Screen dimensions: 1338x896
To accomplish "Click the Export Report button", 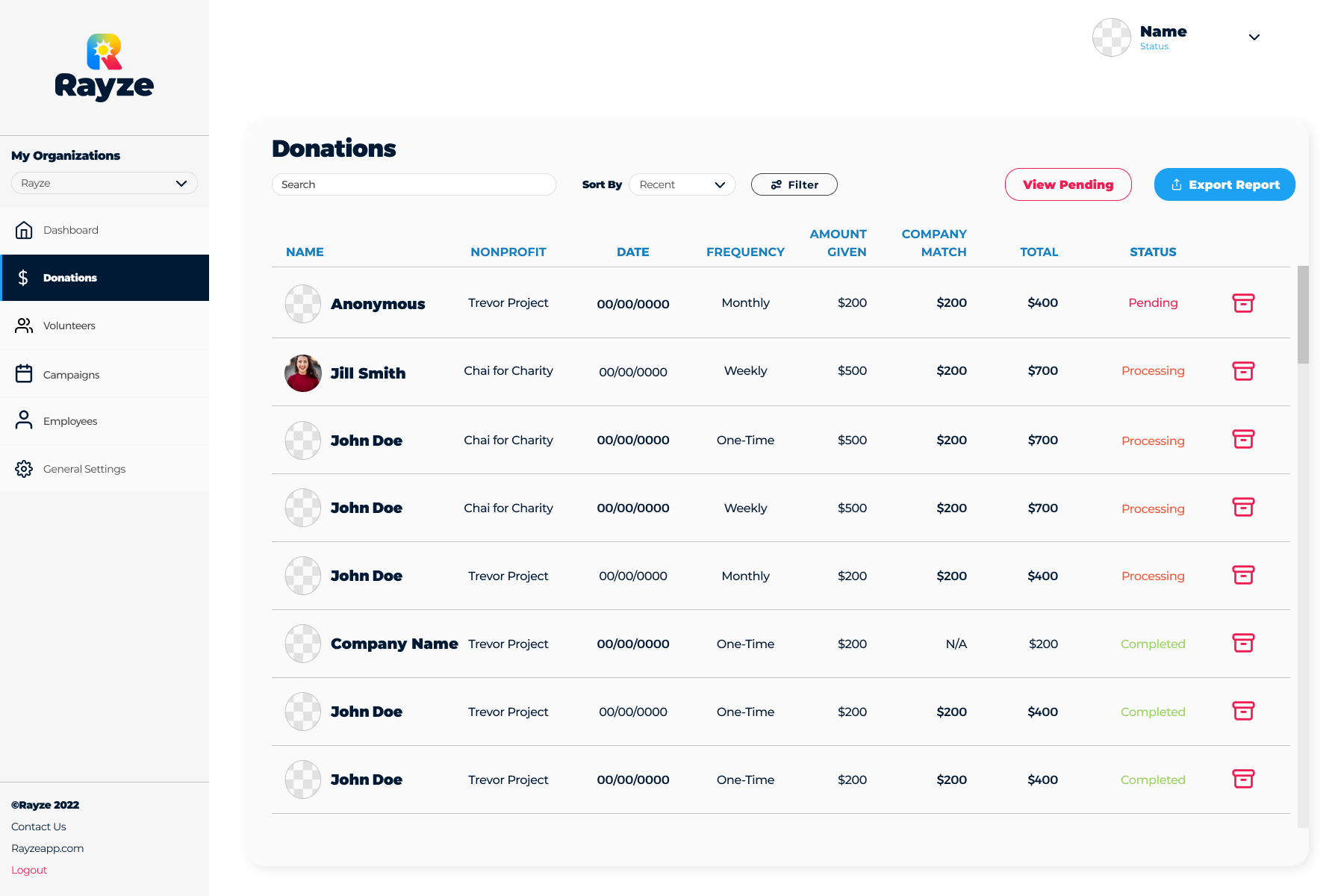I will (x=1225, y=184).
